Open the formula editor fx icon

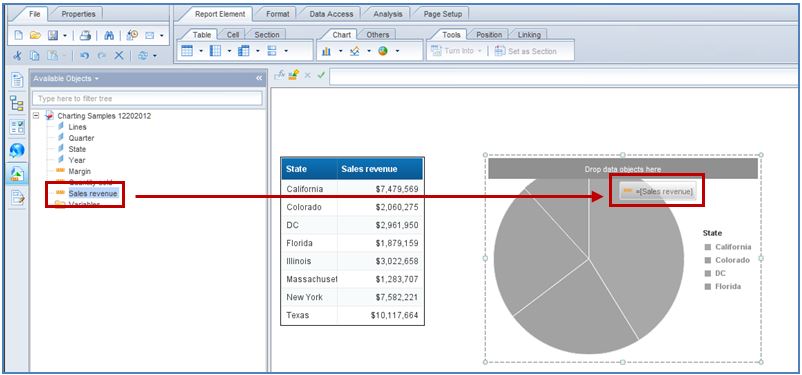279,75
